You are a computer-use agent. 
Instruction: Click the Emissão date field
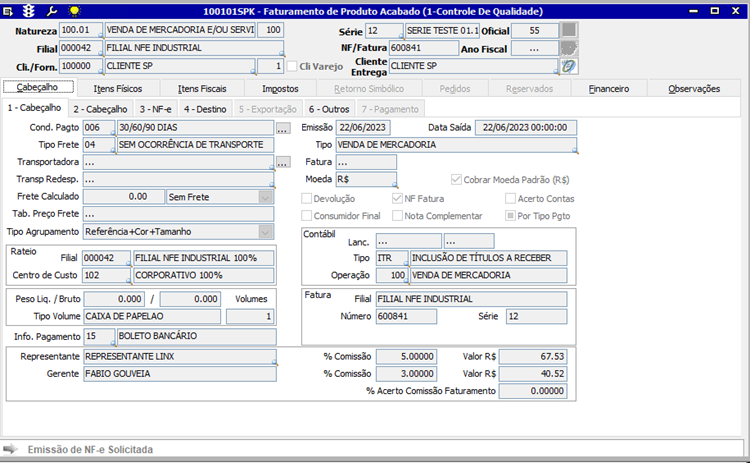point(363,128)
